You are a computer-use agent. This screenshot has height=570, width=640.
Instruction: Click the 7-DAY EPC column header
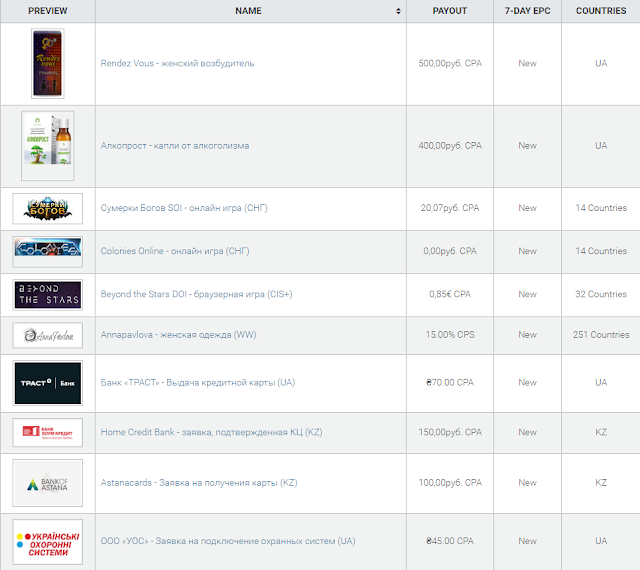coord(527,11)
